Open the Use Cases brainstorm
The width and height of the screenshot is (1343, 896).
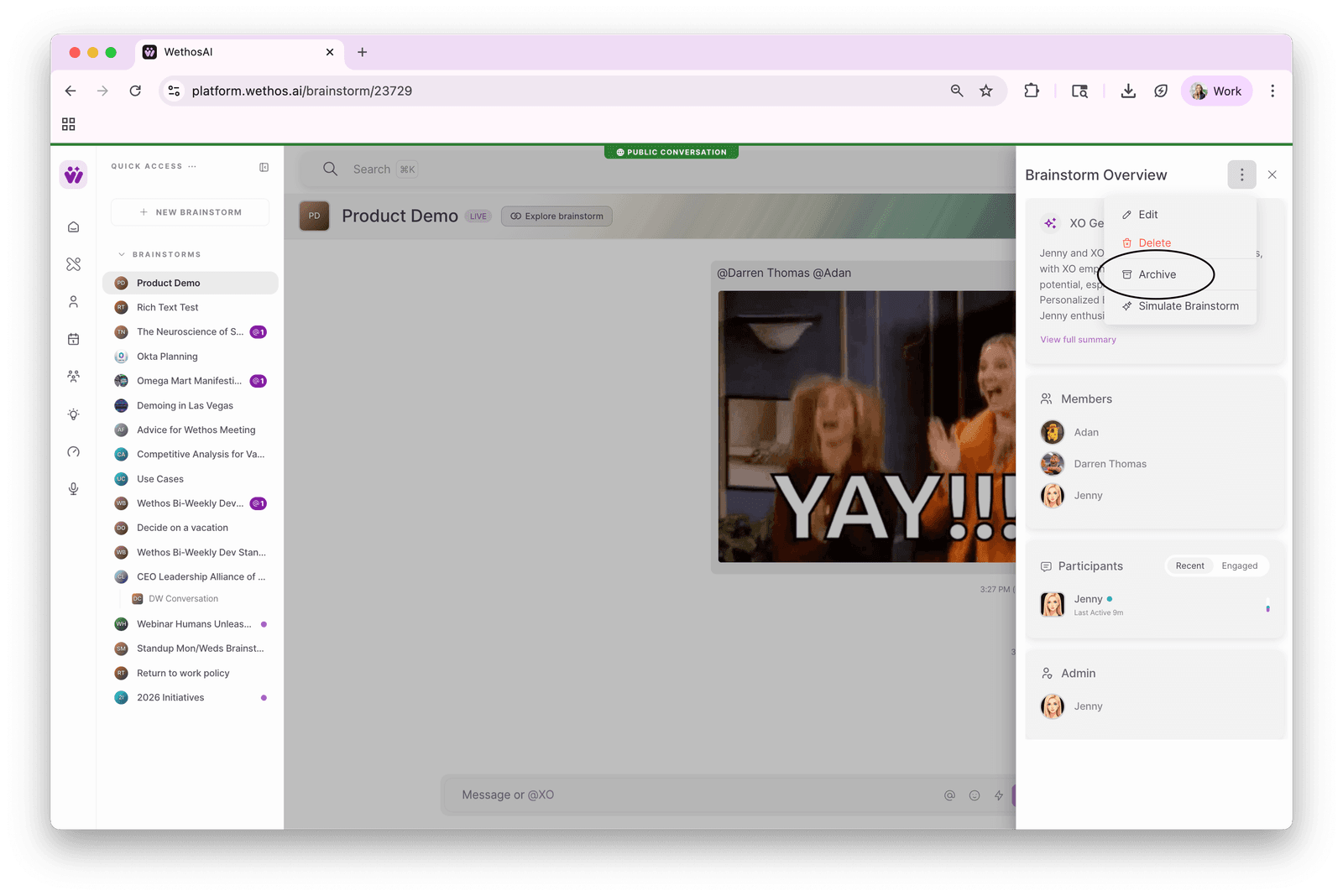(191, 479)
